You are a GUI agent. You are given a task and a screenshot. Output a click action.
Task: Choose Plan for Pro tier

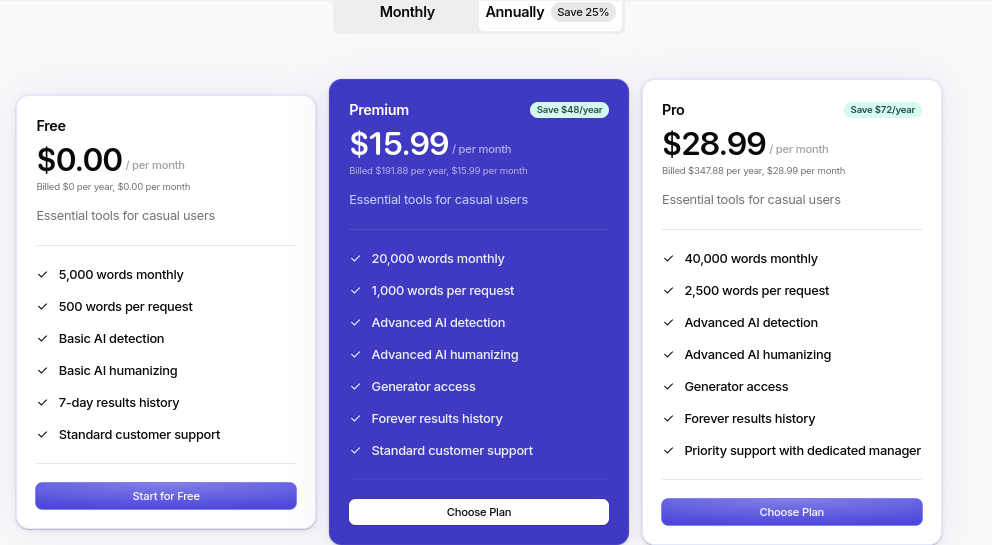[x=791, y=512]
